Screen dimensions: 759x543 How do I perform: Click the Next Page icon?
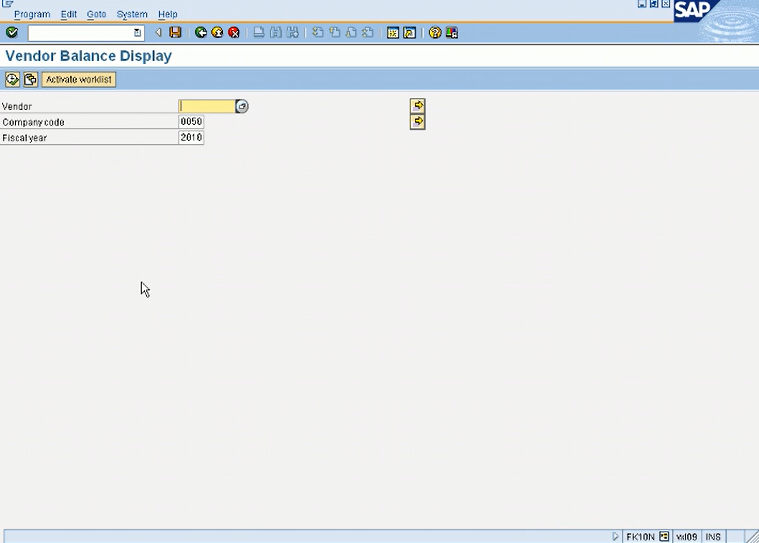click(x=351, y=32)
